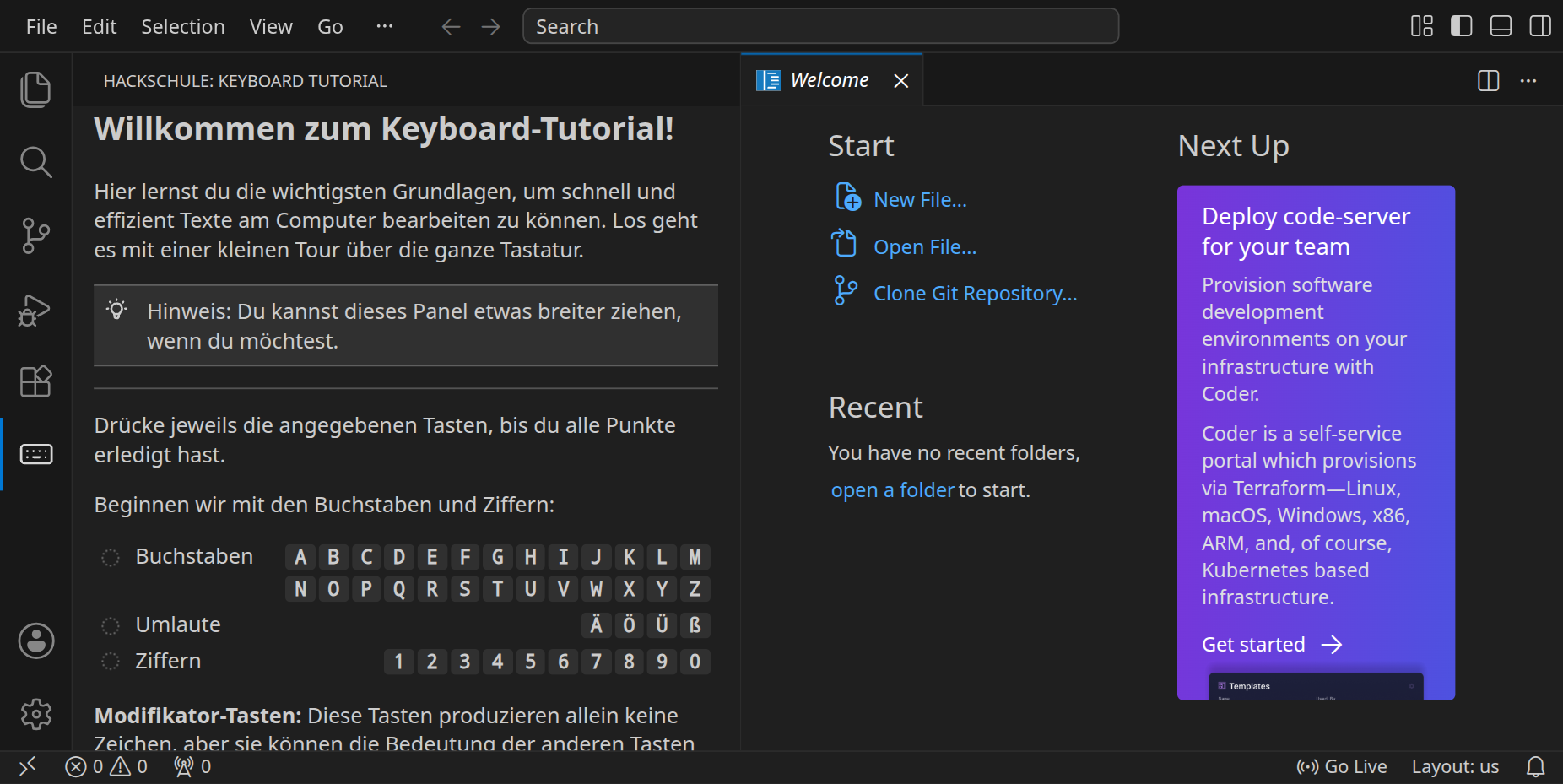Start Go Live server
This screenshot has height=784, width=1563.
click(1342, 766)
